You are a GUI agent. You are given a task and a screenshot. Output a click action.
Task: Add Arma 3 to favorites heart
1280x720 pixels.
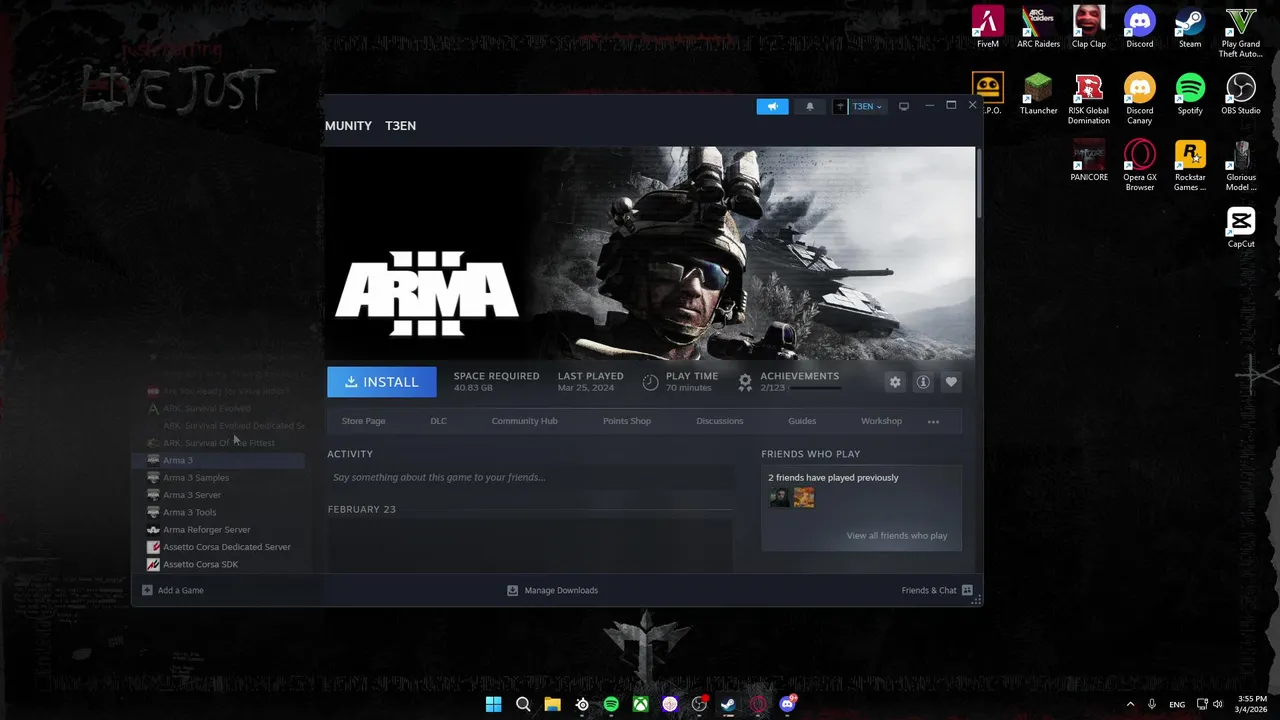click(x=951, y=382)
